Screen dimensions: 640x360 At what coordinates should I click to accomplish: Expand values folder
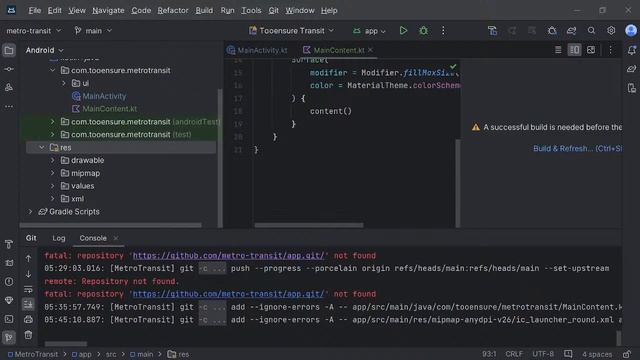pos(53,186)
